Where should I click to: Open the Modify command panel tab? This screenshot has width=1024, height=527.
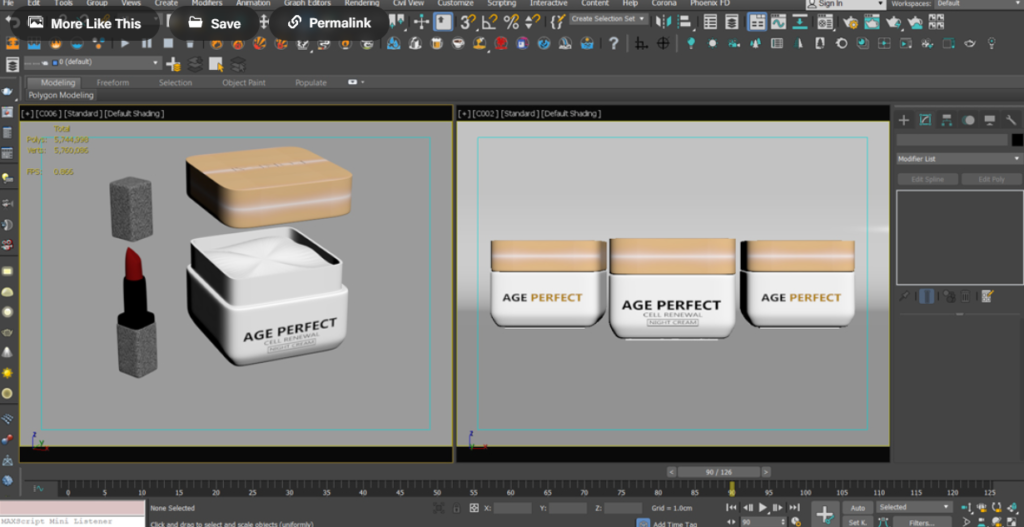[x=925, y=120]
